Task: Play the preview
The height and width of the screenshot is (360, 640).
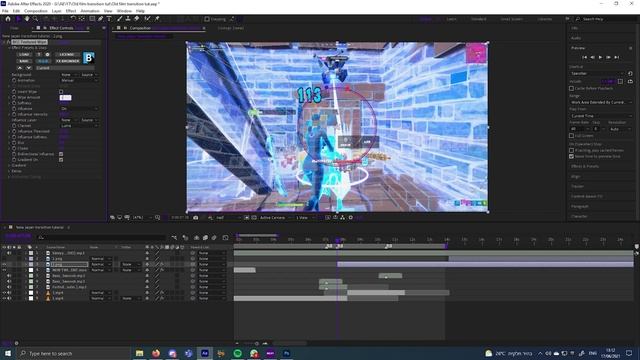Action: pos(600,58)
